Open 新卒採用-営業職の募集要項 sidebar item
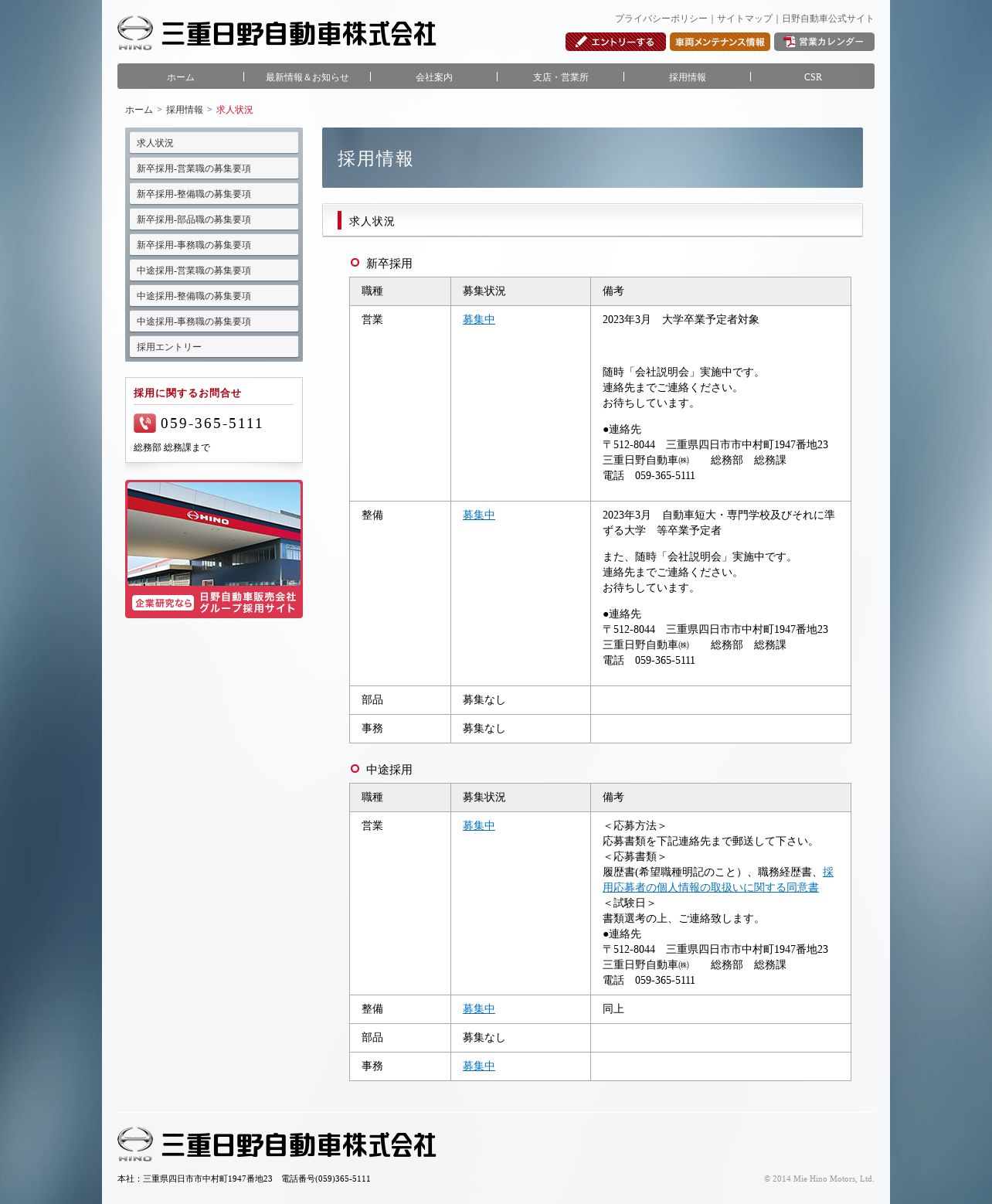 (214, 168)
